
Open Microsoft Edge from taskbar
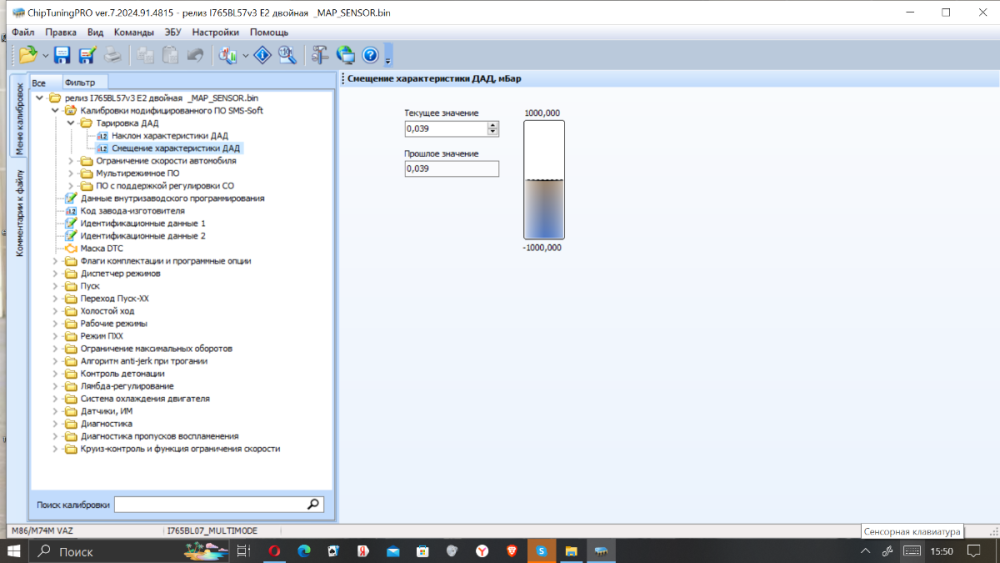[304, 551]
